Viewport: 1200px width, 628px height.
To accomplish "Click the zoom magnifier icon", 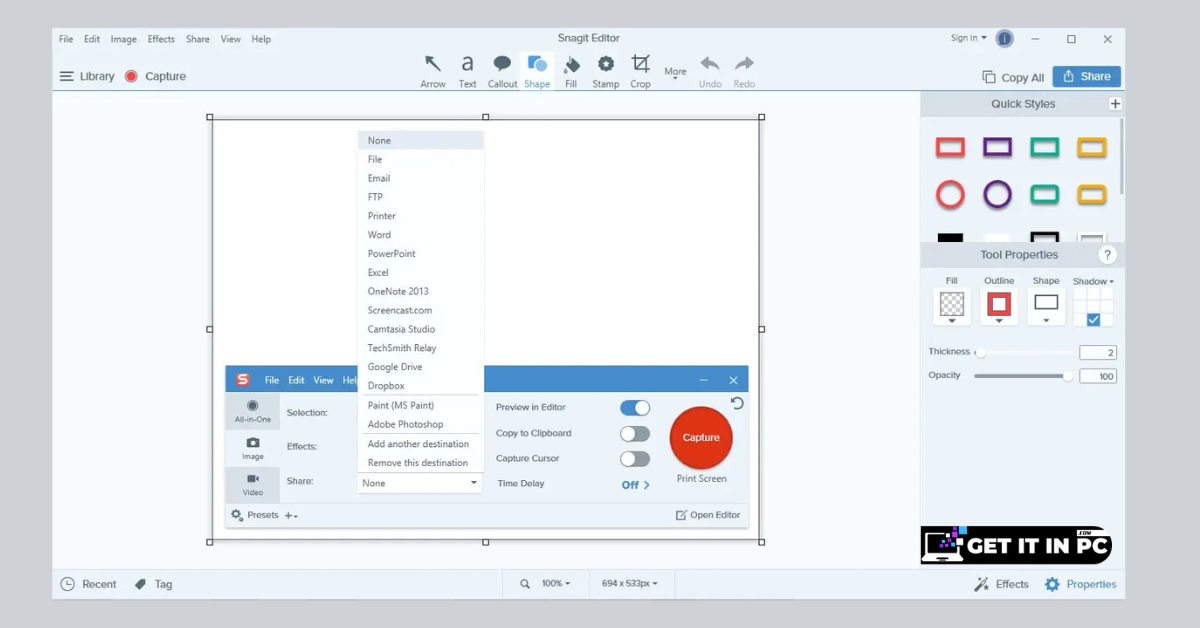I will [x=525, y=583].
